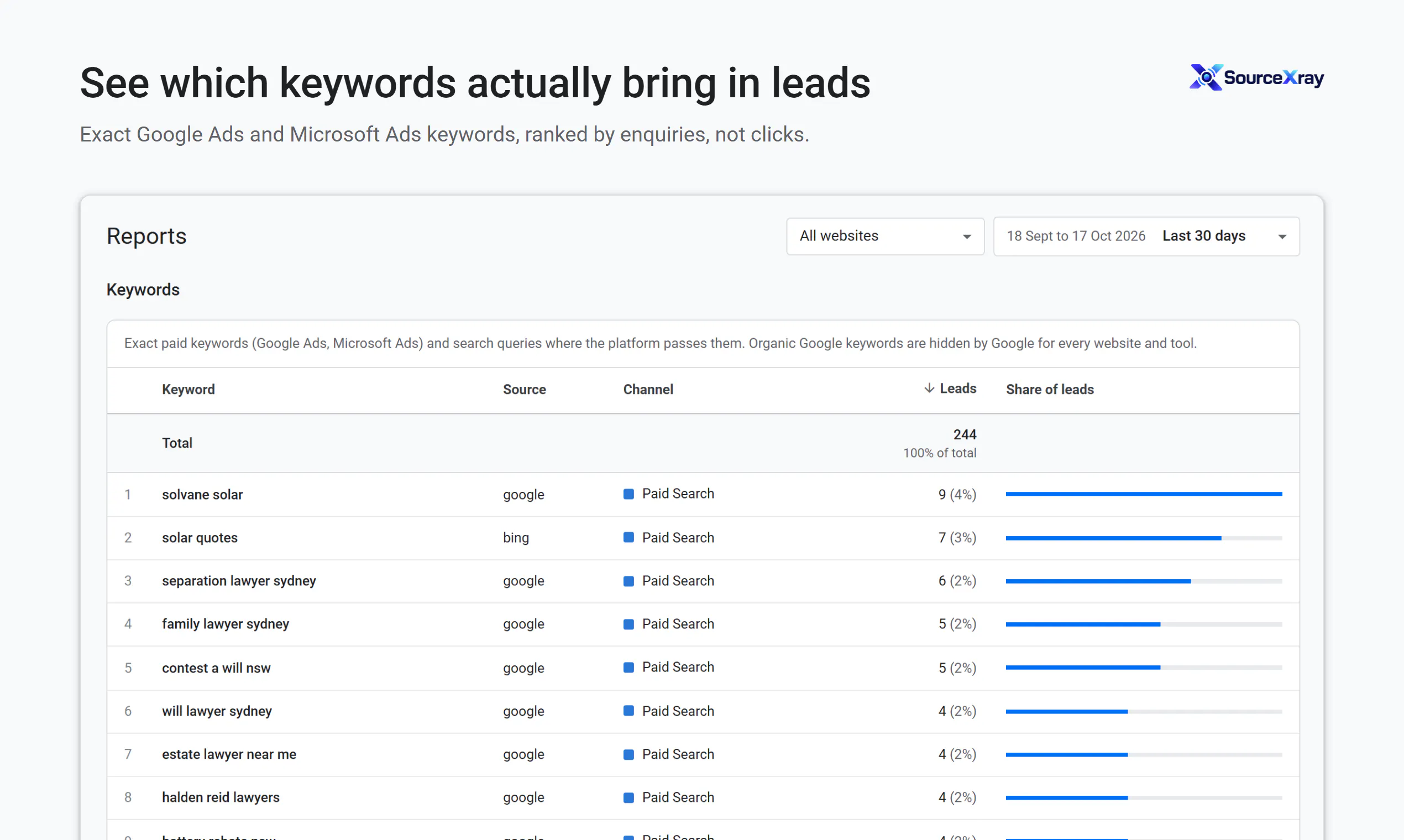The image size is (1404, 840).
Task: Click the Total row label
Action: click(177, 443)
